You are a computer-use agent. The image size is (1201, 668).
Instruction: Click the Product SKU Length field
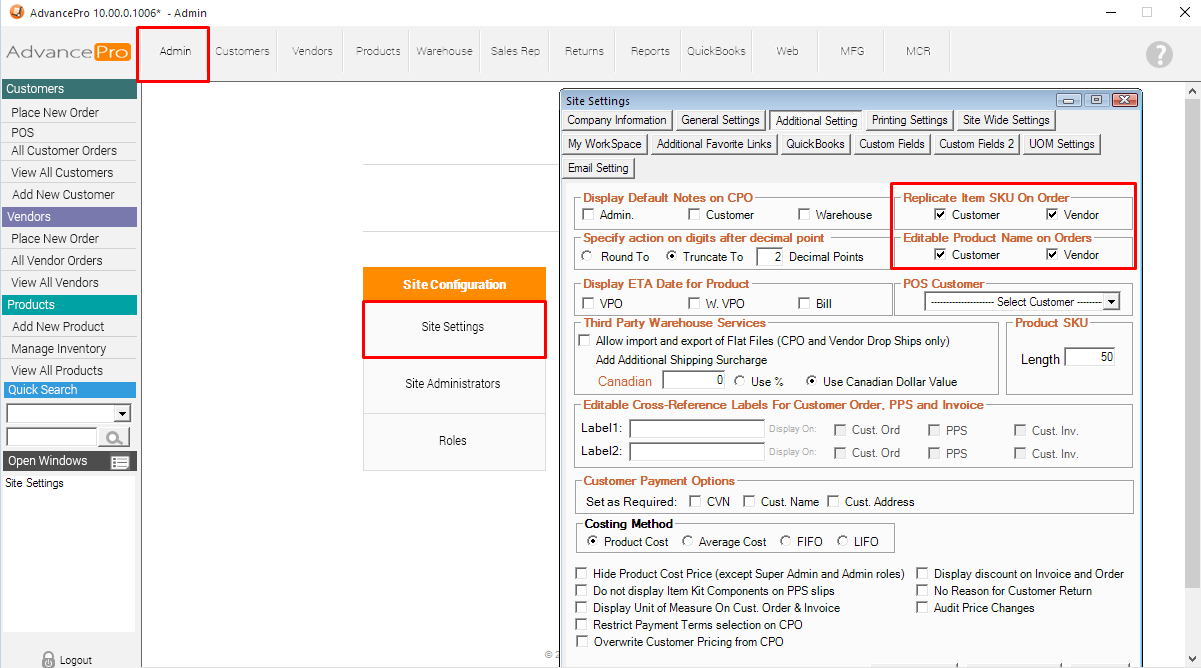[x=1089, y=358]
